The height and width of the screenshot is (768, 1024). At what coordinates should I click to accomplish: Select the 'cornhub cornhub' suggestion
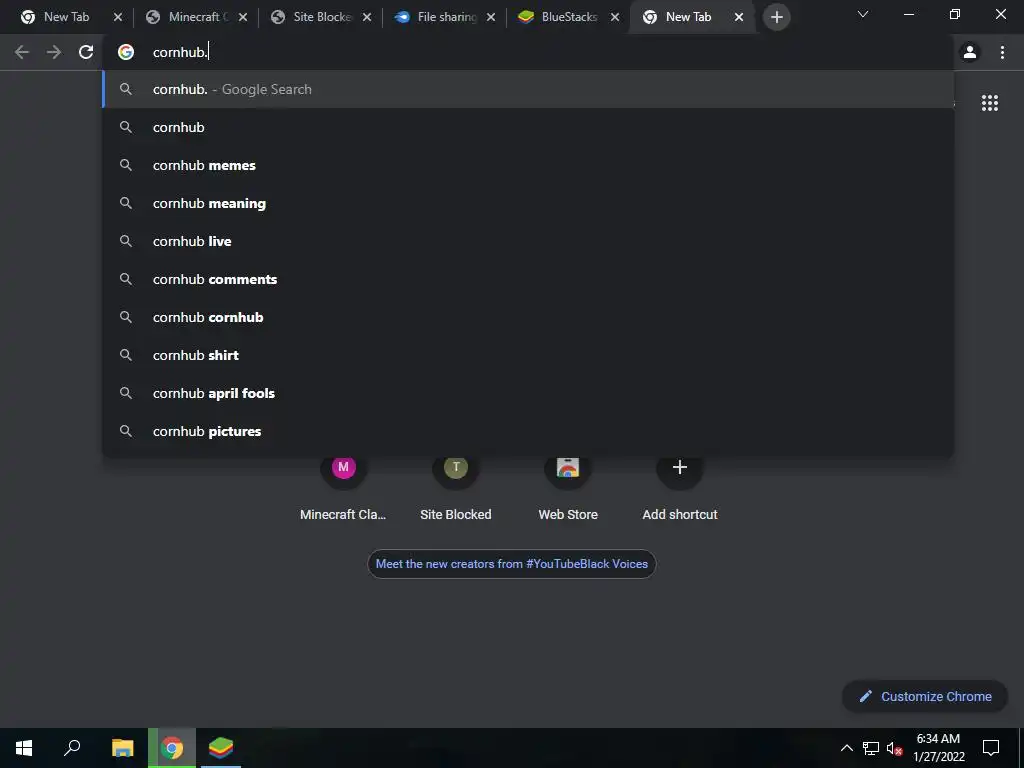[528, 317]
